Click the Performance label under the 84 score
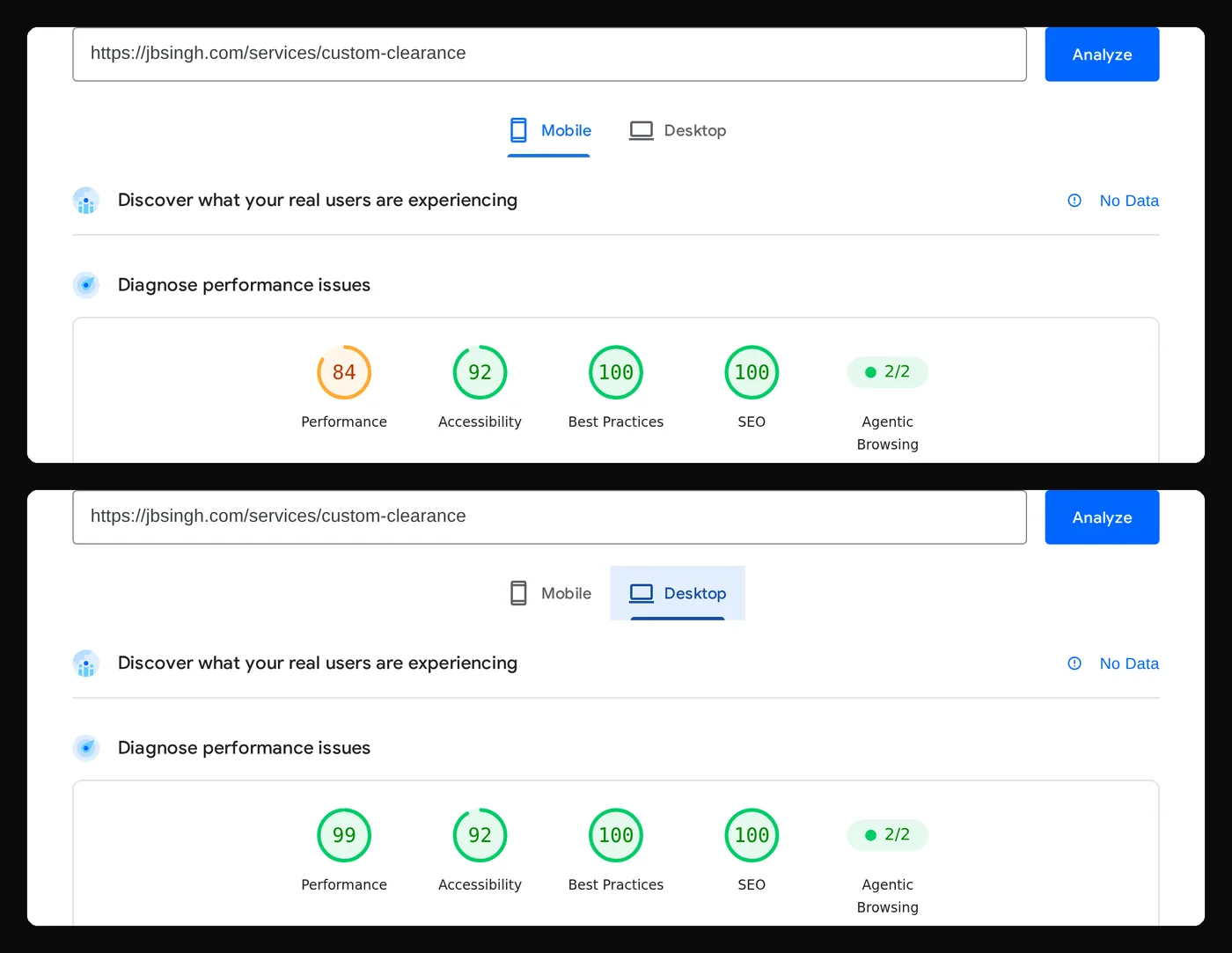The image size is (1232, 953). pyautogui.click(x=344, y=422)
